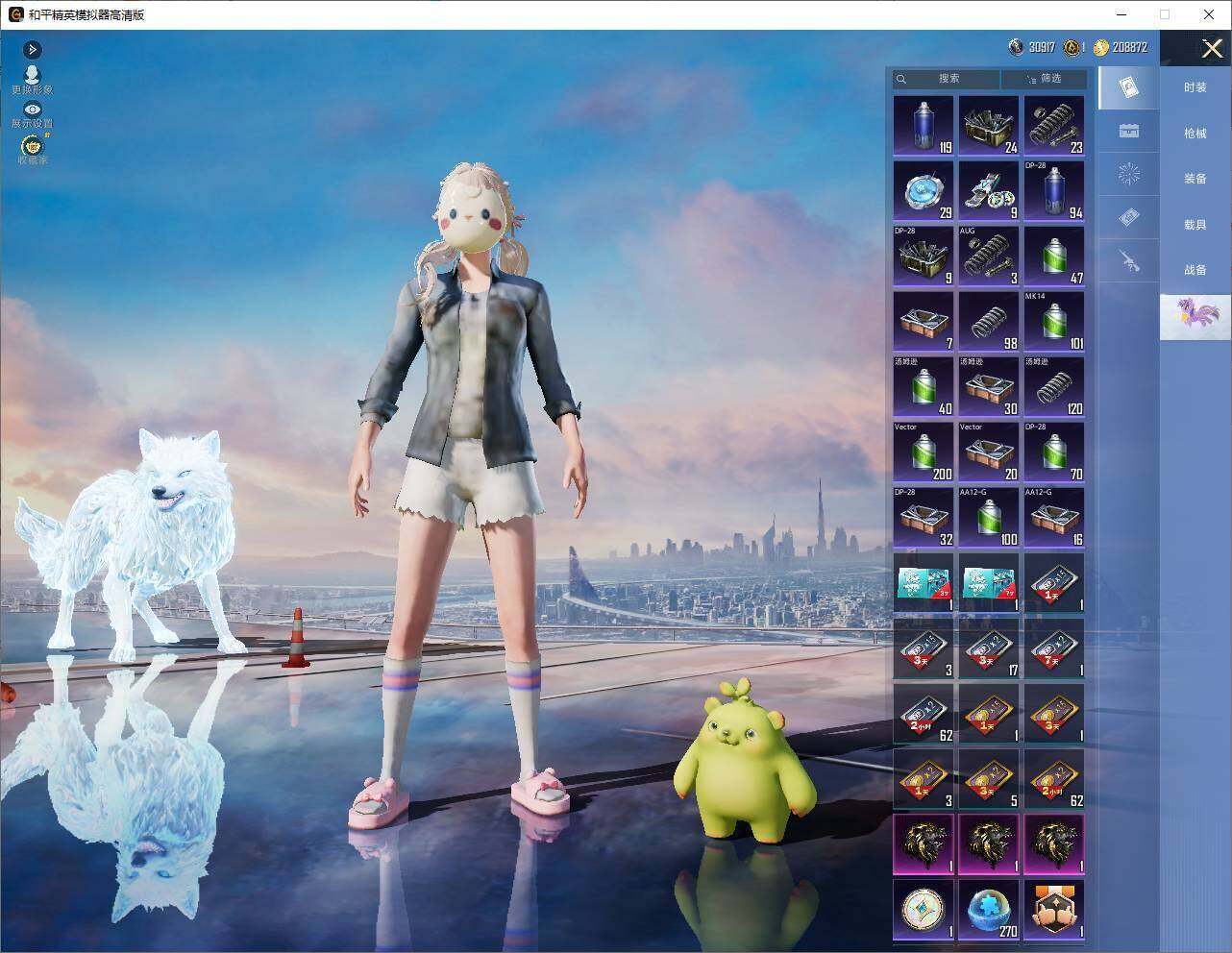Open the 收藏家 collector badge
Image resolution: width=1232 pixels, height=953 pixels.
(x=32, y=149)
